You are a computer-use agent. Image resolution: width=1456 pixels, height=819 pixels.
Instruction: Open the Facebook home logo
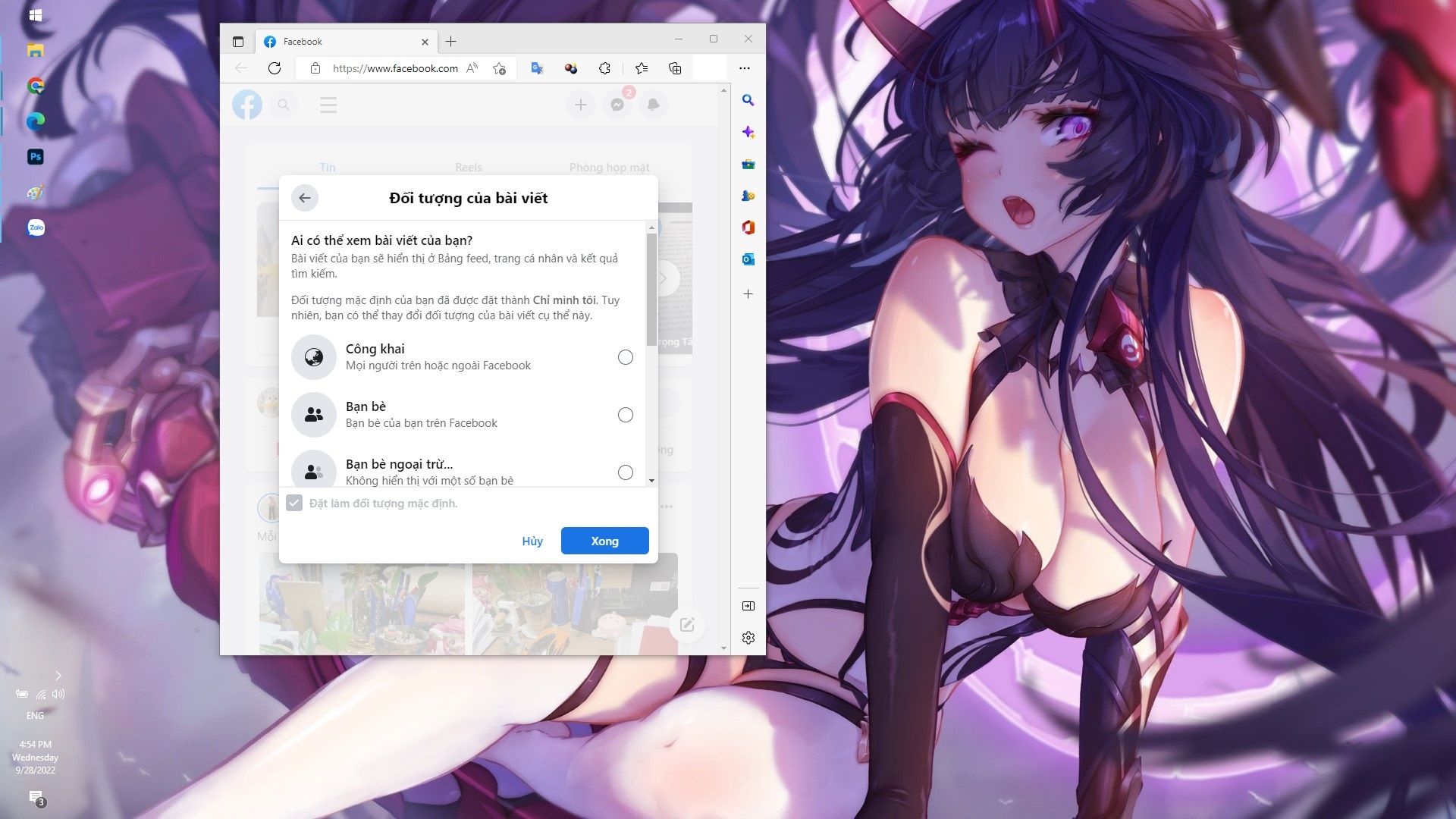click(247, 105)
